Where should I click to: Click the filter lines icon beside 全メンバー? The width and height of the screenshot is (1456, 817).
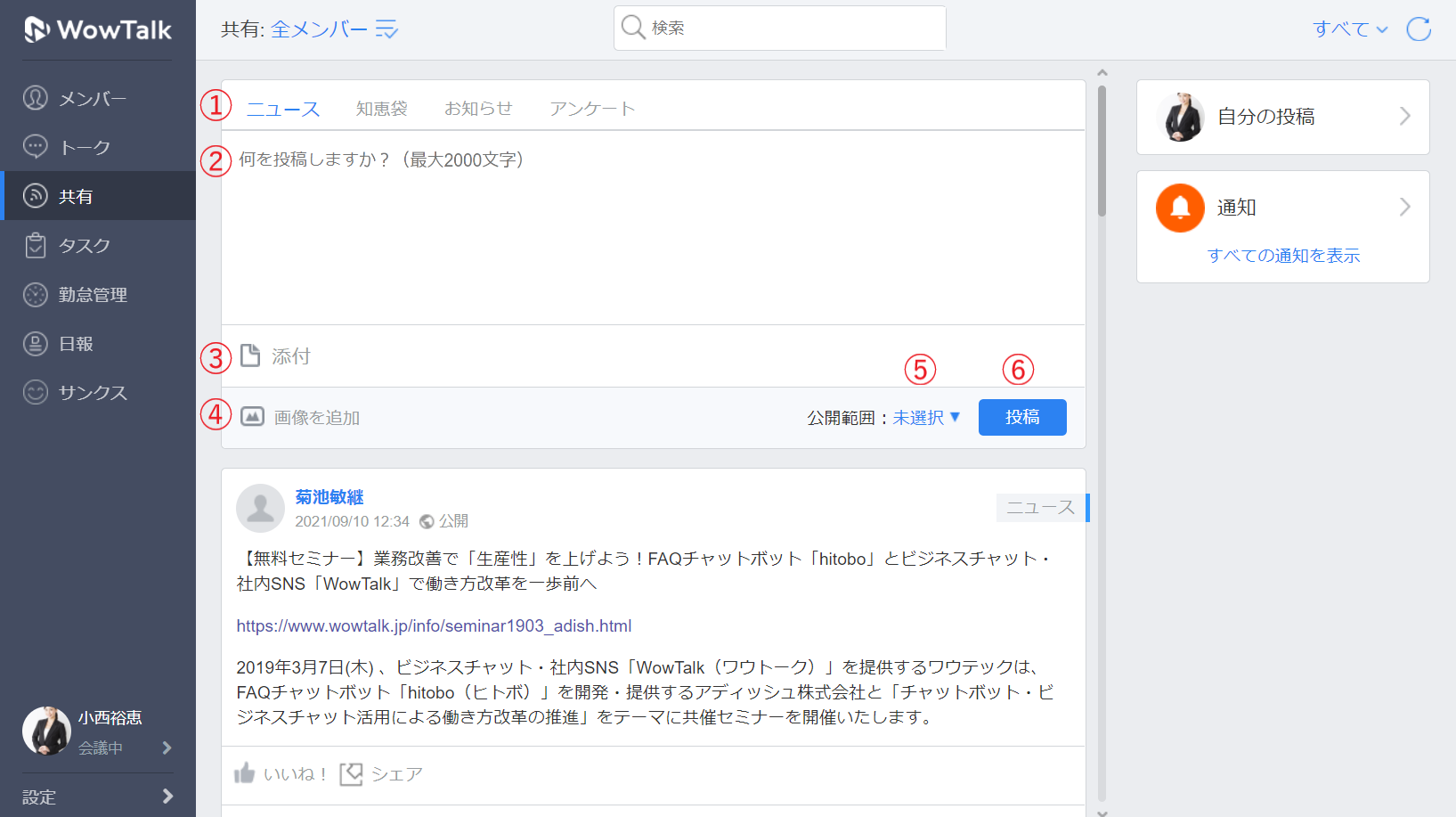pyautogui.click(x=386, y=29)
